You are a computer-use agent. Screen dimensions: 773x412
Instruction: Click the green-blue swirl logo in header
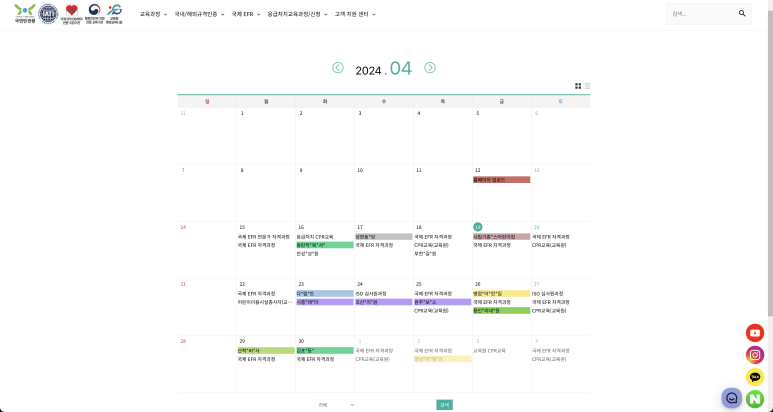[x=114, y=14]
